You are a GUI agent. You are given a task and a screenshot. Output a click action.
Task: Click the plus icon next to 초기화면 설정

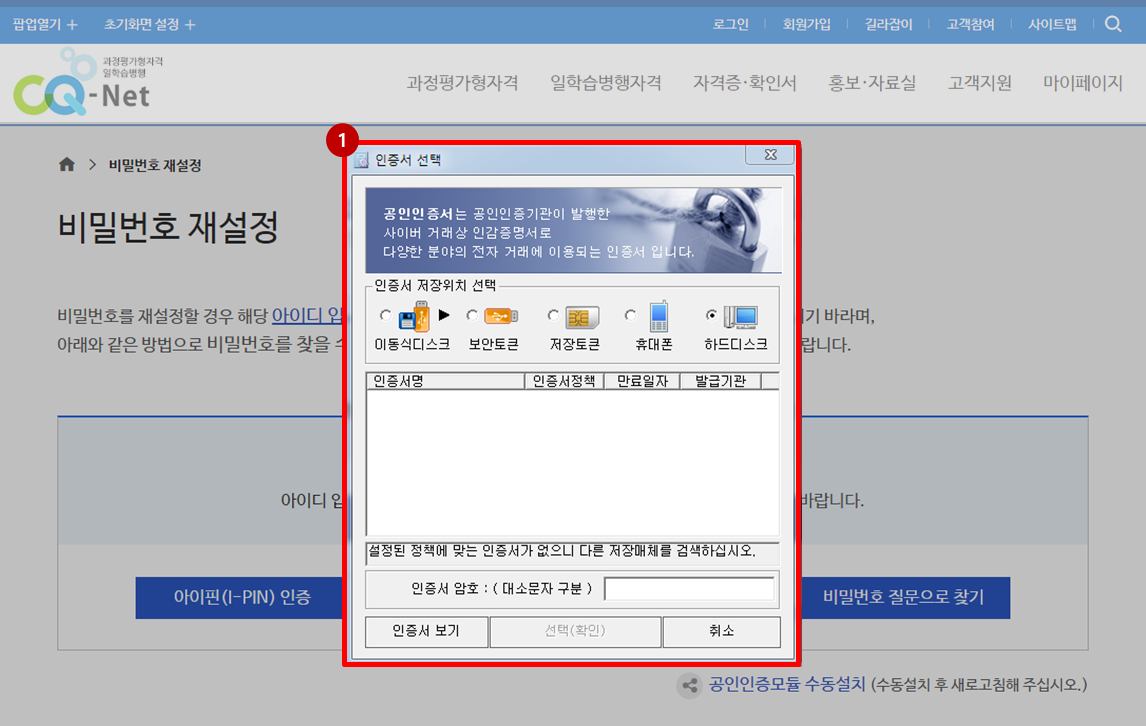click(190, 25)
